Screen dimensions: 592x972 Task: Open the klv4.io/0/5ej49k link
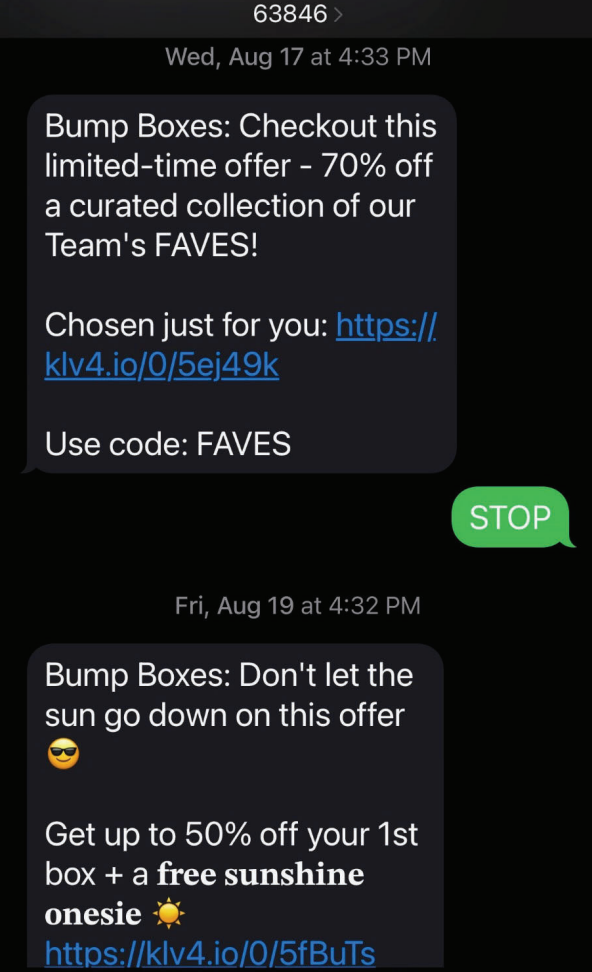click(241, 345)
